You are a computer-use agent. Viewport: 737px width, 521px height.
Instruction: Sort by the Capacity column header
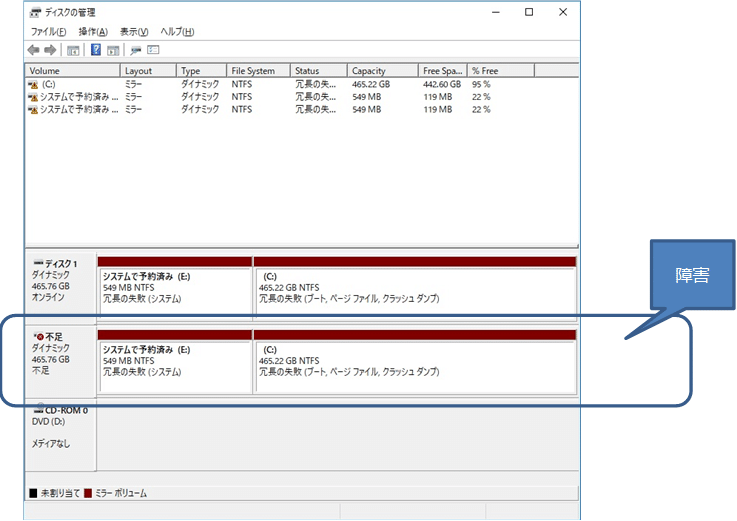coord(383,71)
